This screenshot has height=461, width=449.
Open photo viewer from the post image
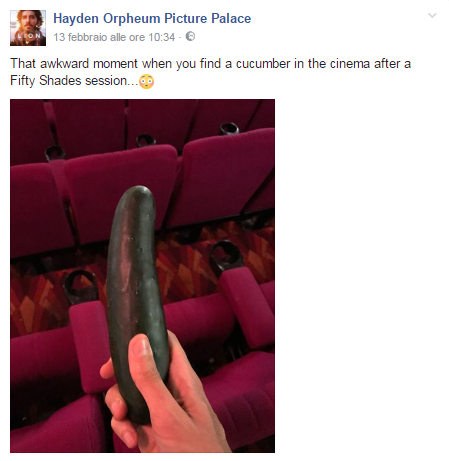point(142,276)
